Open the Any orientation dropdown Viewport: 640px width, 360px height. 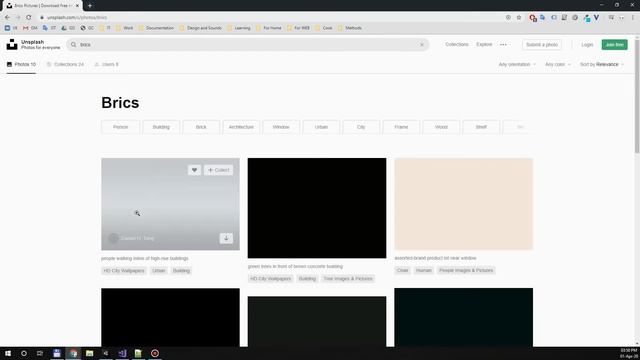tap(517, 64)
